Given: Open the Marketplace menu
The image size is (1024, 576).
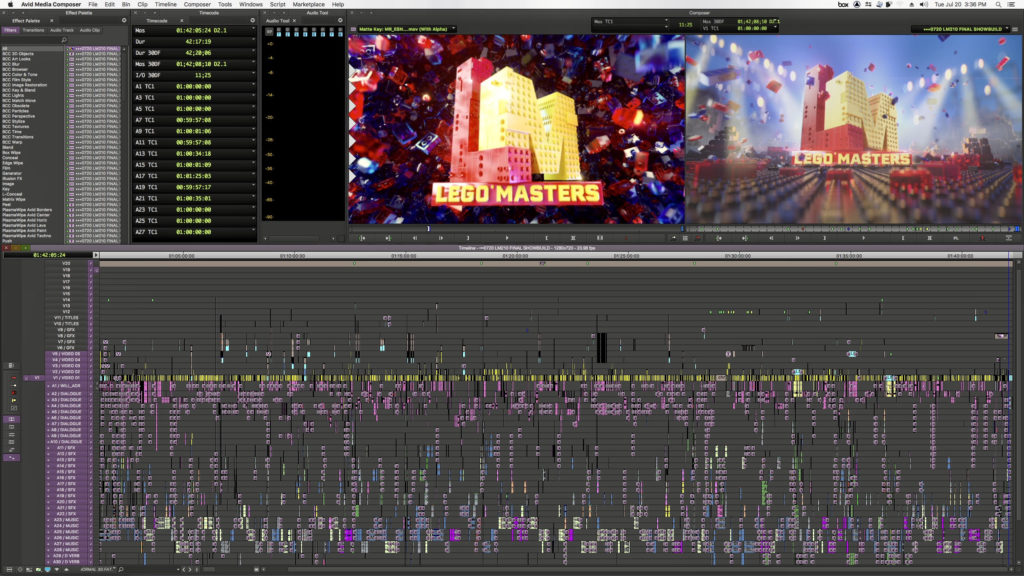Looking at the screenshot, I should [308, 4].
